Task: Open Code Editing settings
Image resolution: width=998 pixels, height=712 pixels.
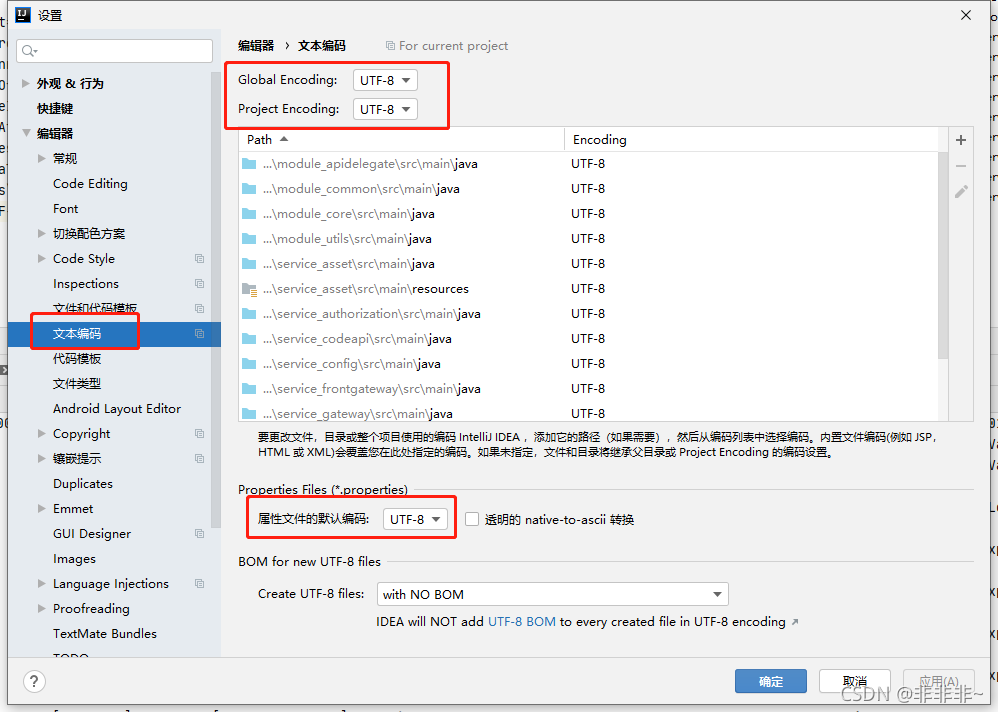Action: pyautogui.click(x=90, y=184)
